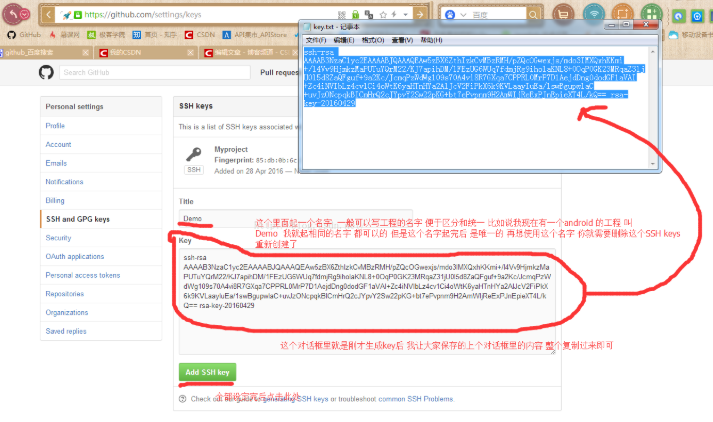This screenshot has width=713, height=422.
Task: Open Billing settings
Action: [55, 200]
